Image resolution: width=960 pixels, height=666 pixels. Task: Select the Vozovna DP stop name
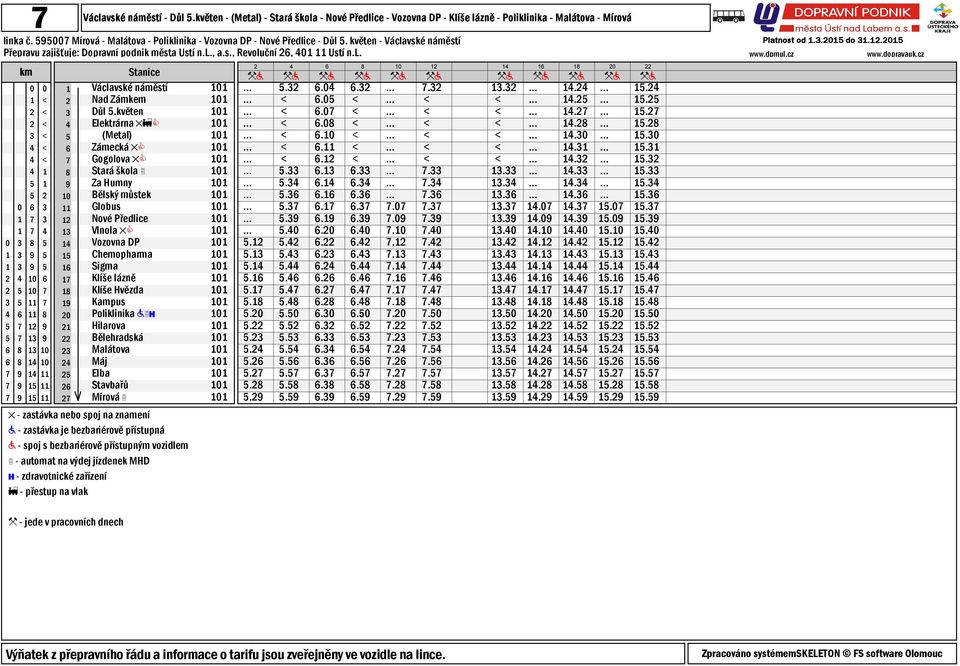click(x=116, y=242)
